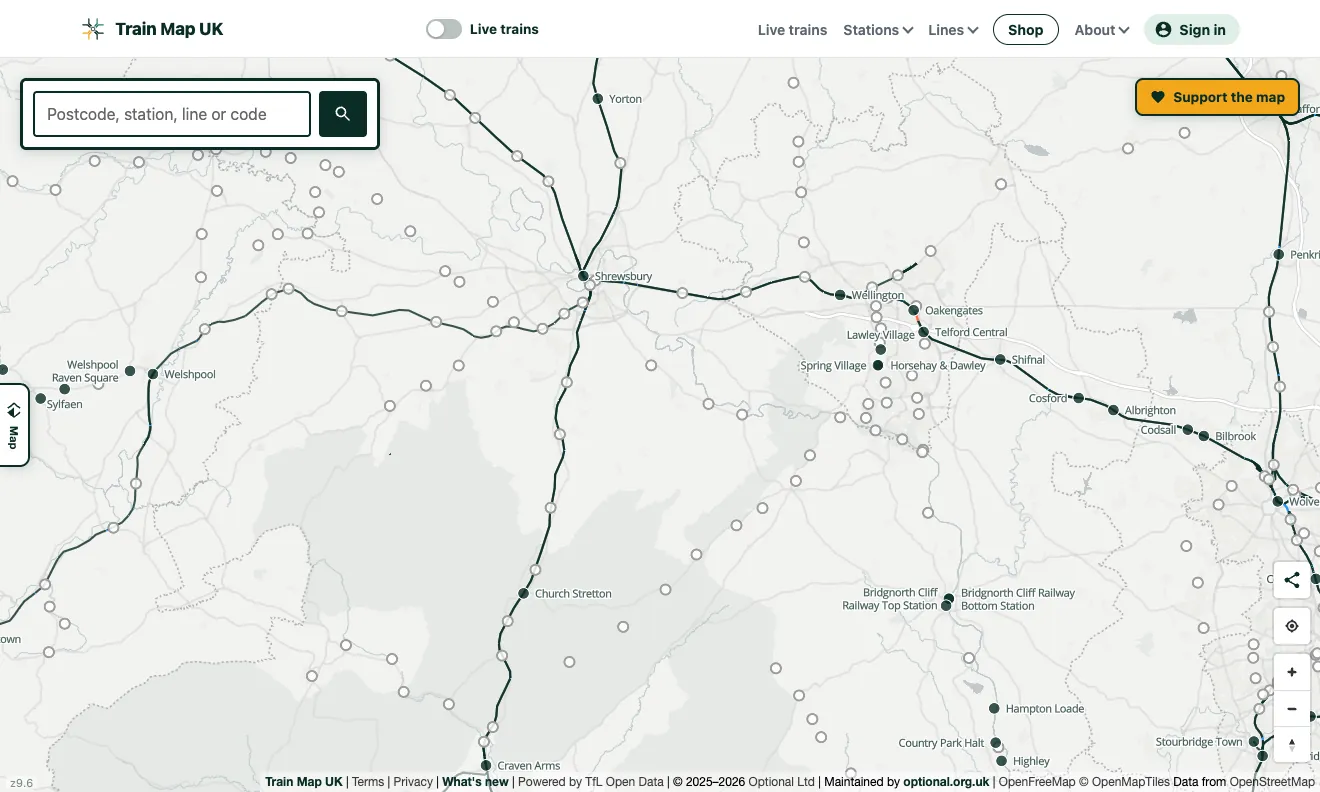Click the Horsehay & Dawley label
Screen dimensions: 1320x792
click(x=938, y=366)
